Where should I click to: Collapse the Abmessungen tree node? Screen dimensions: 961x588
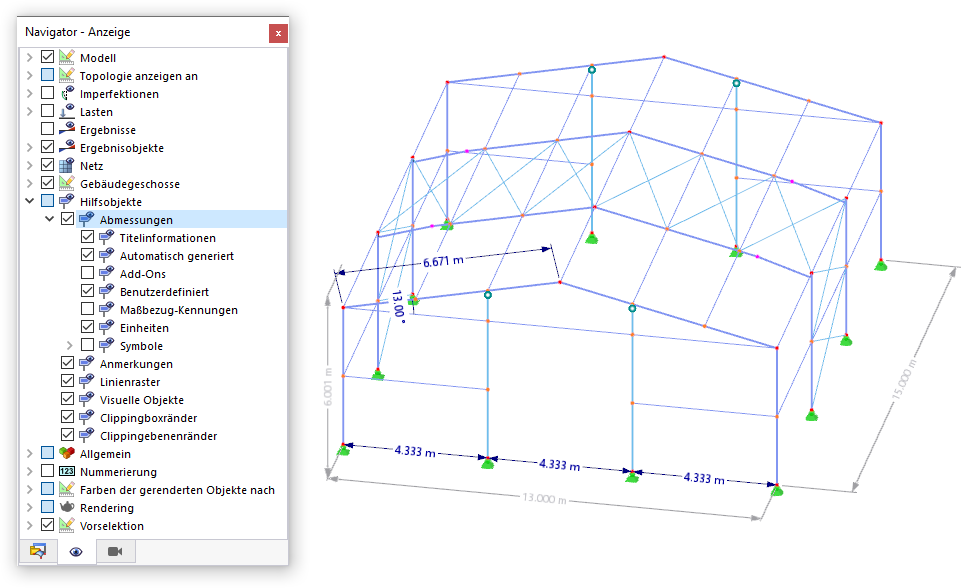point(50,219)
